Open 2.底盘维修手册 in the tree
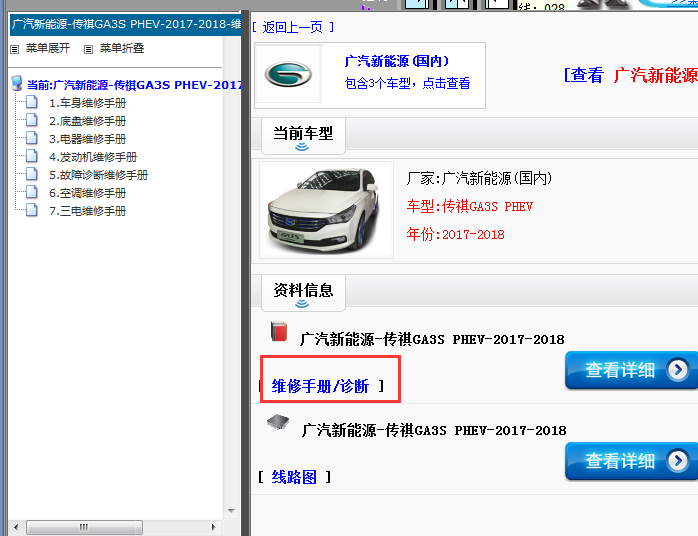Screen dimensions: 698x536 click(x=87, y=121)
